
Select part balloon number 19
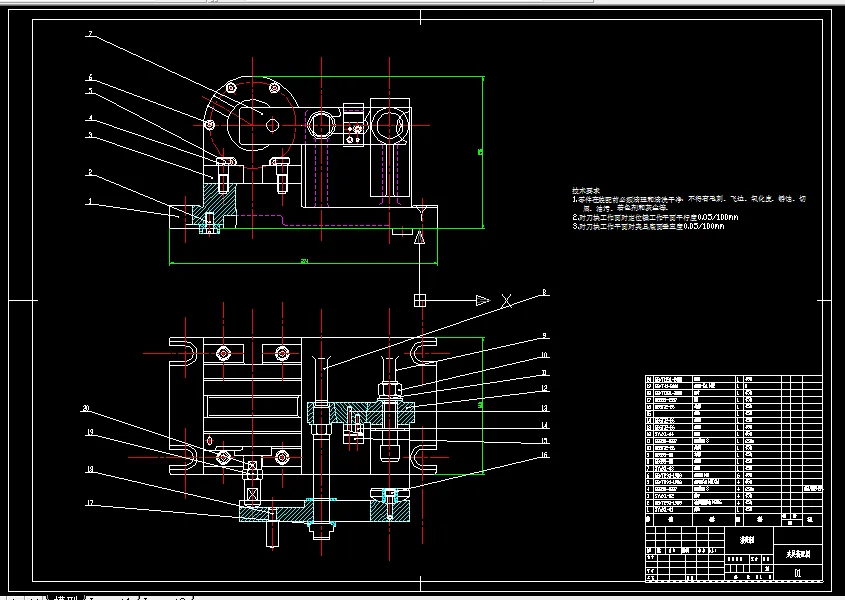coord(90,432)
